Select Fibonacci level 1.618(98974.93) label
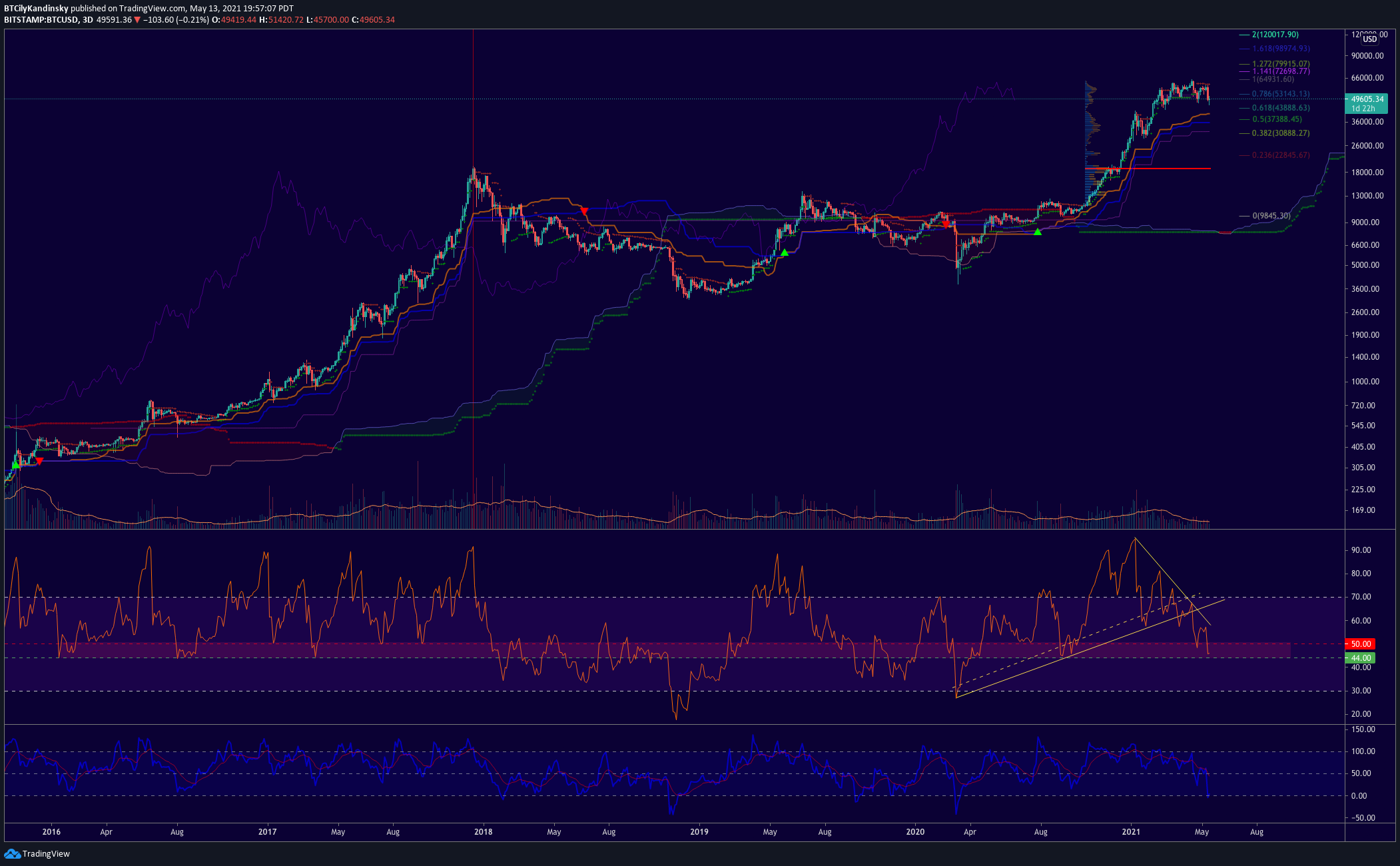Image resolution: width=1400 pixels, height=866 pixels. pos(1281,49)
